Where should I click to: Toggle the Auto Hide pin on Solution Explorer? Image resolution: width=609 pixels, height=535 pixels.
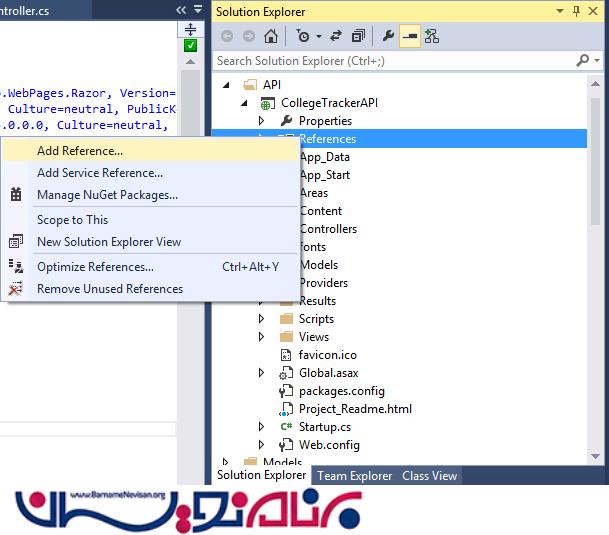(577, 11)
